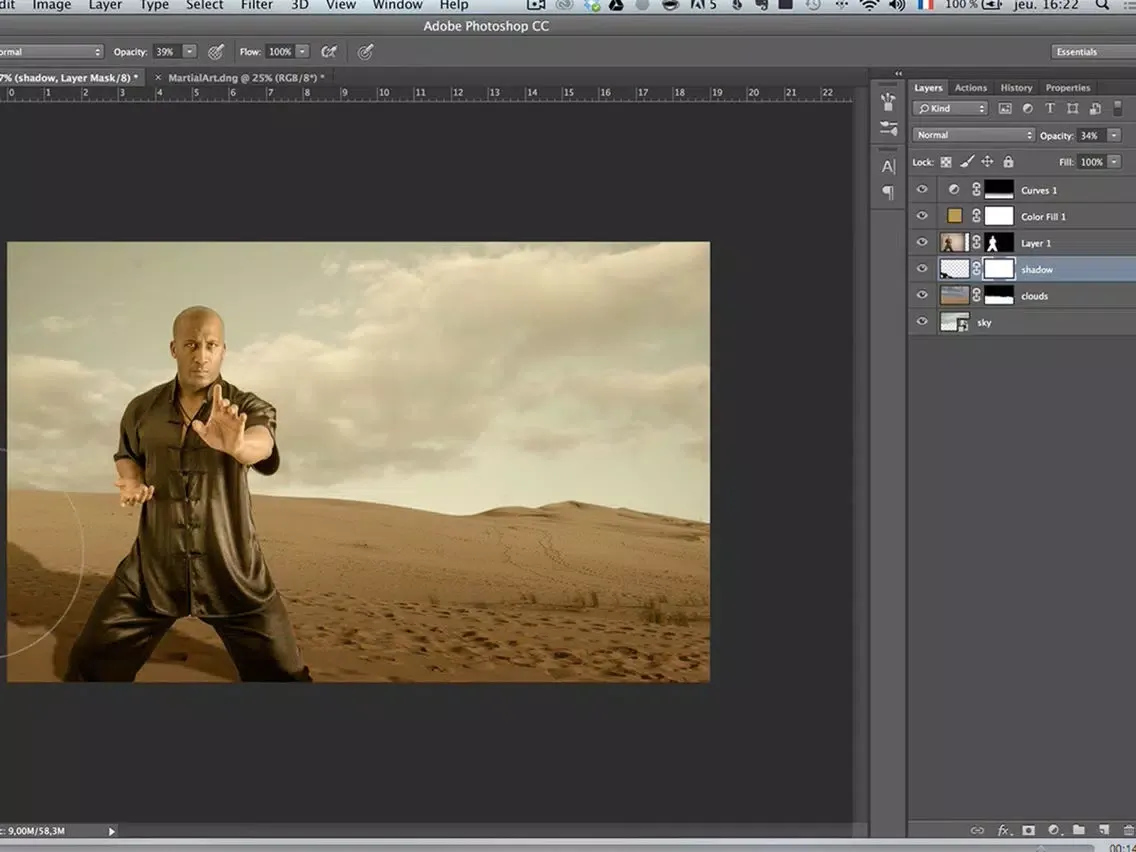
Task: Open the fx layer style menu
Action: point(1003,830)
